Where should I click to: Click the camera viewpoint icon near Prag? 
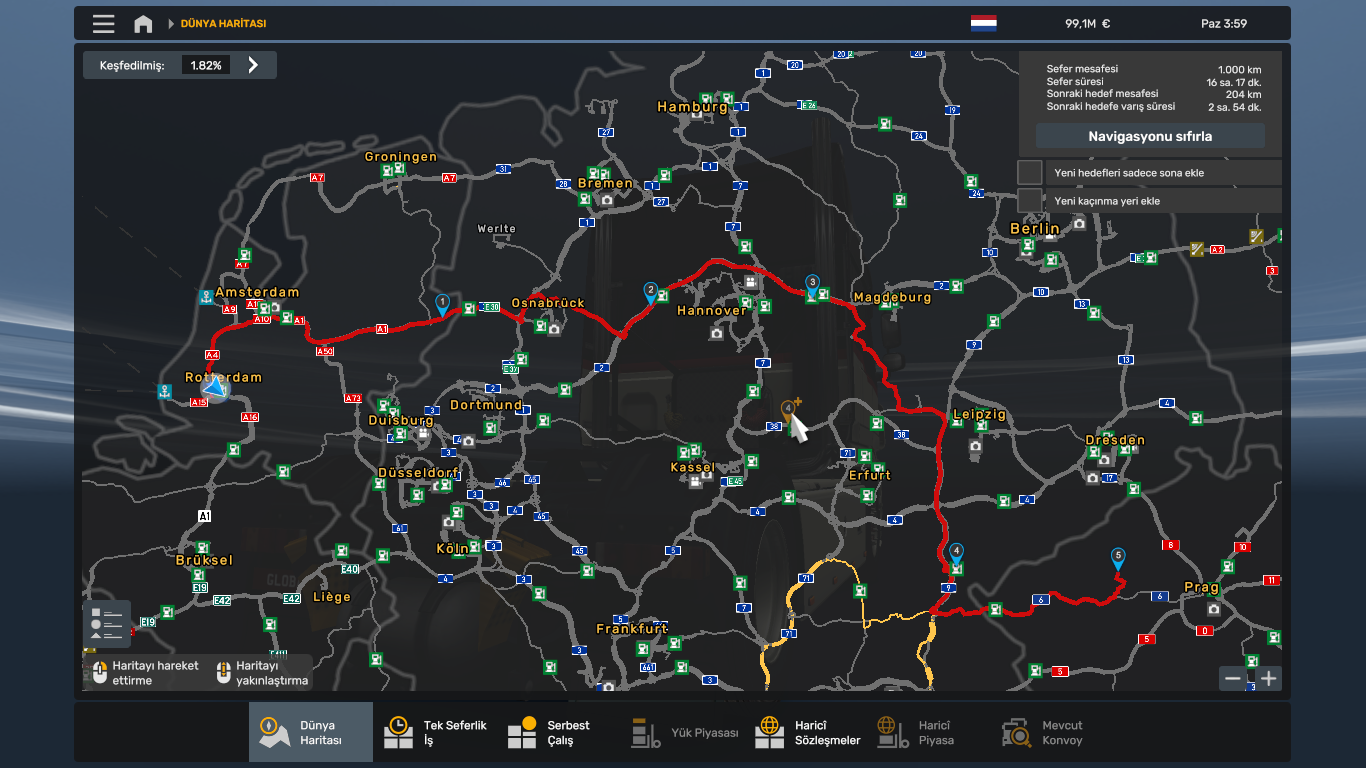(x=1213, y=609)
